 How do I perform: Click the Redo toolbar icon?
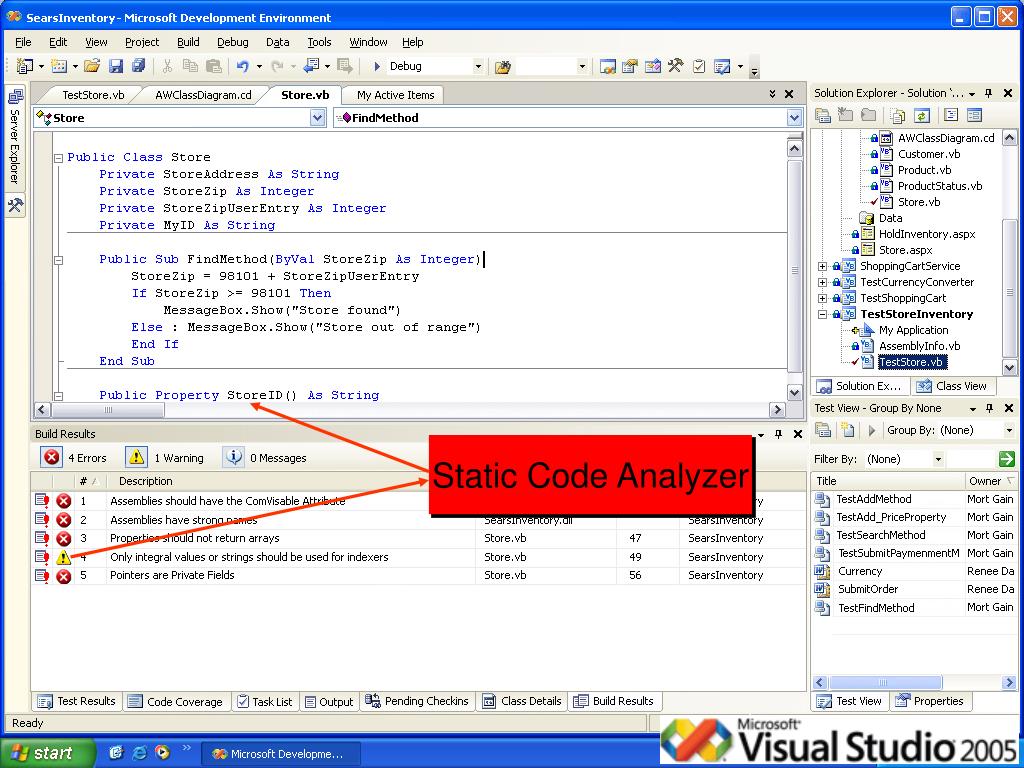(278, 66)
